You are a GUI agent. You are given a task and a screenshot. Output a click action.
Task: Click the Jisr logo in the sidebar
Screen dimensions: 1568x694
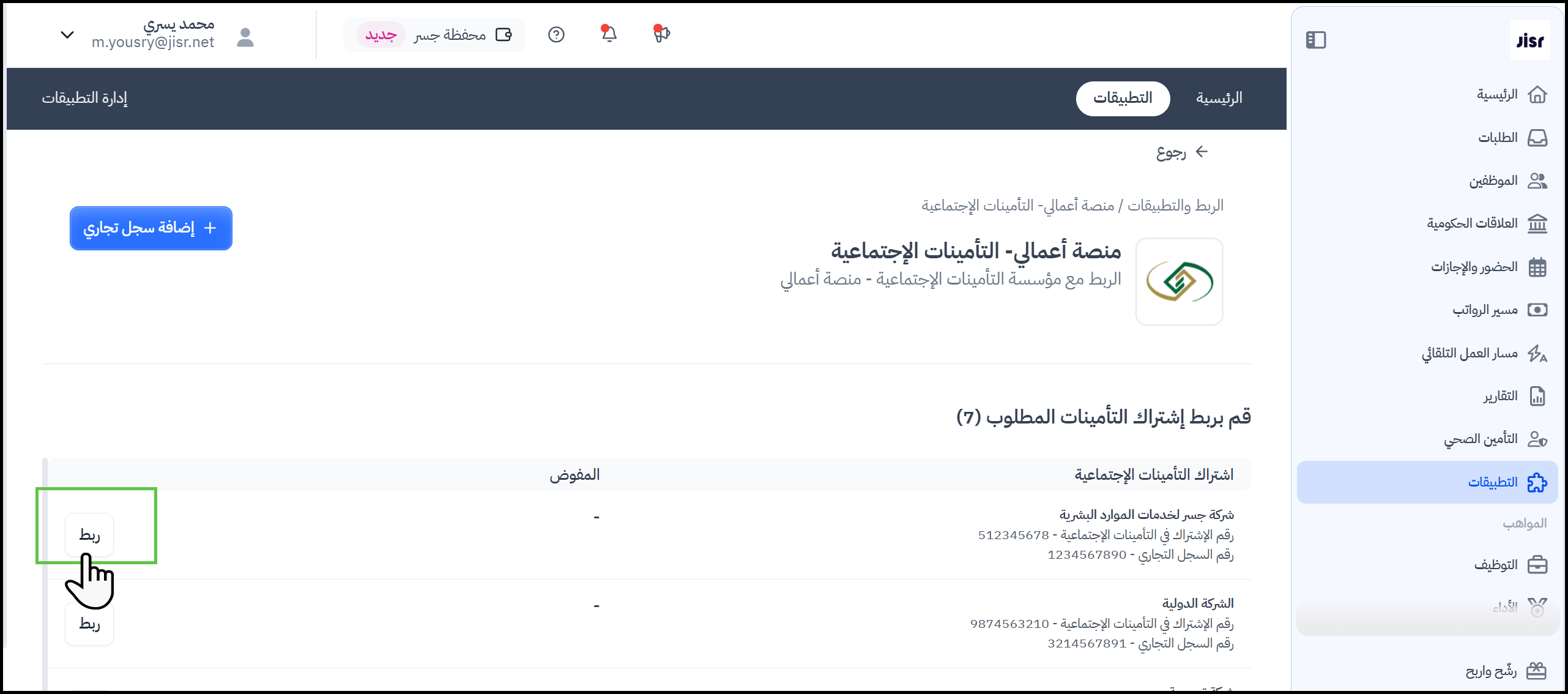click(1529, 41)
